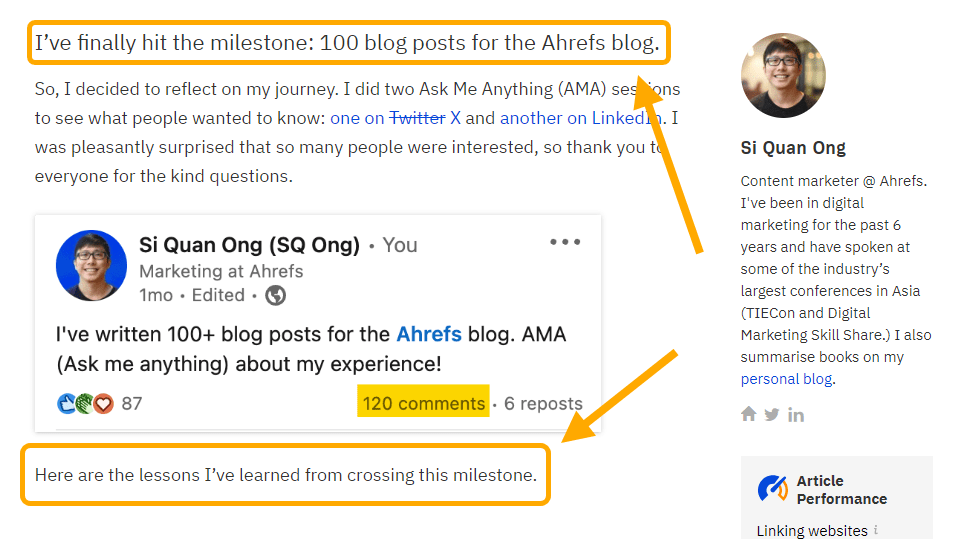Open the author's LinkedIn profile icon

point(796,414)
